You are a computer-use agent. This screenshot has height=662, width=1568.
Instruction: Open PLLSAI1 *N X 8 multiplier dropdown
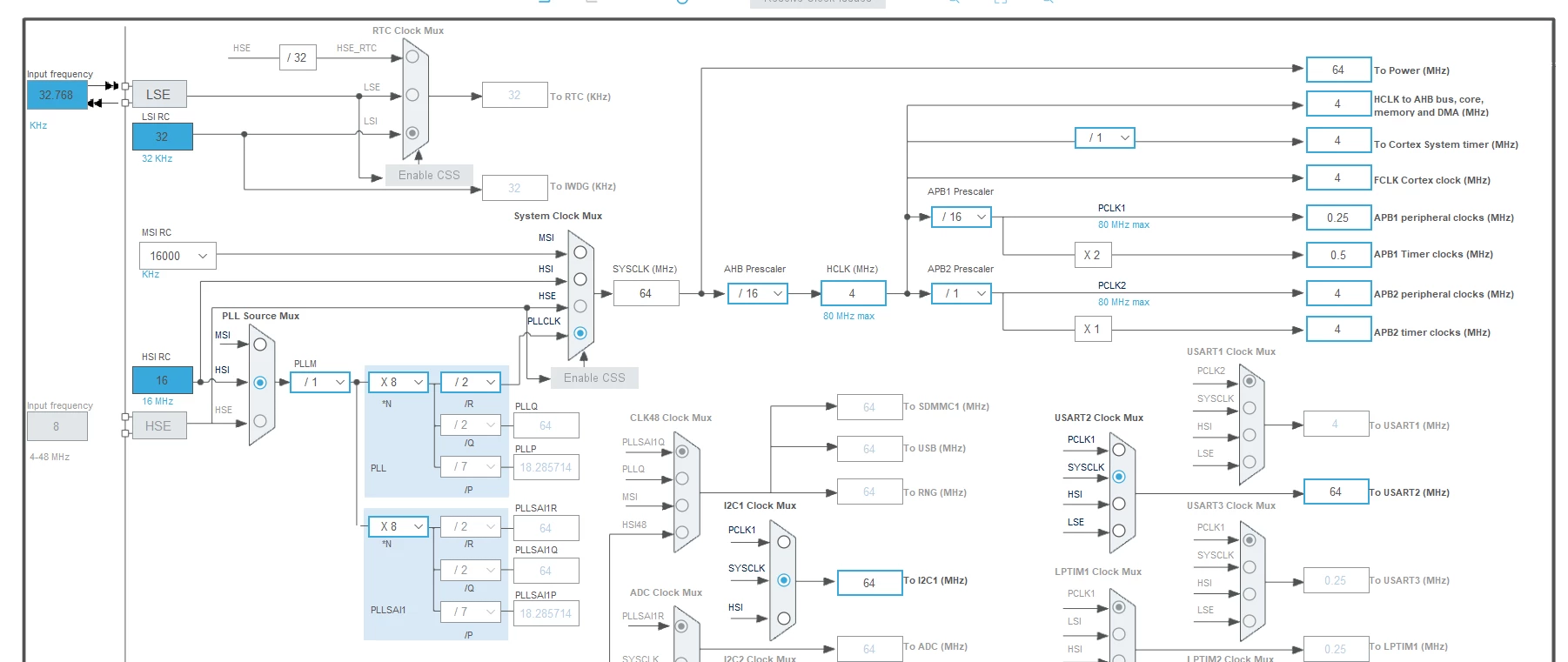[x=399, y=526]
